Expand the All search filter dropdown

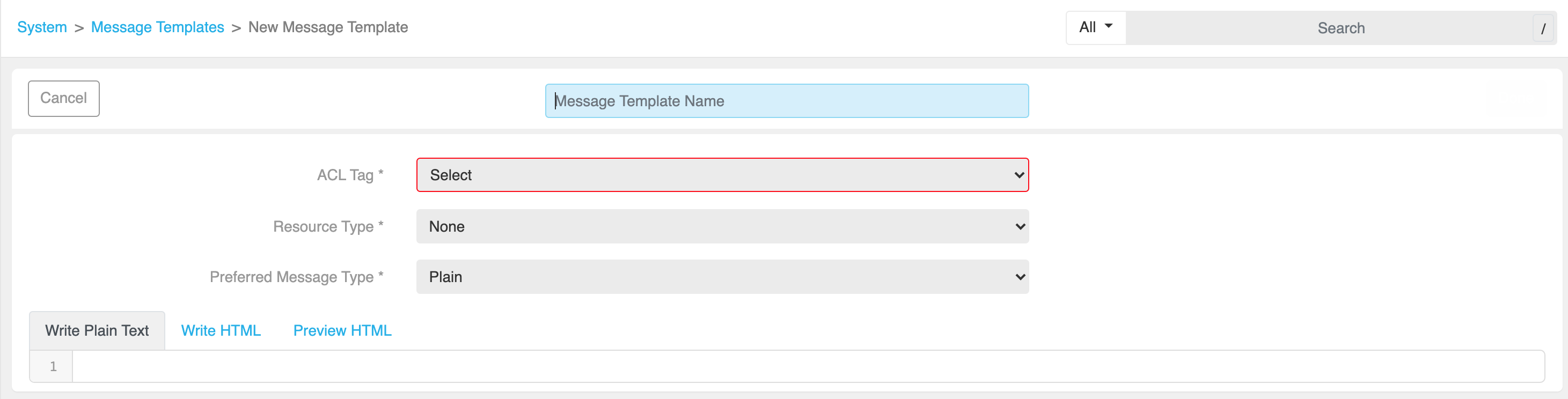(x=1095, y=27)
